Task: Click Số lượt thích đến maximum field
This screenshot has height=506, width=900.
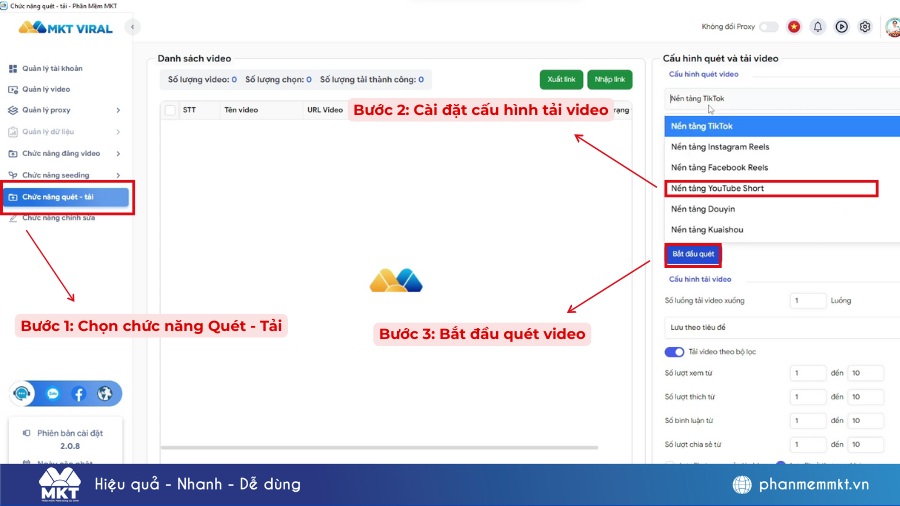Action: (865, 397)
